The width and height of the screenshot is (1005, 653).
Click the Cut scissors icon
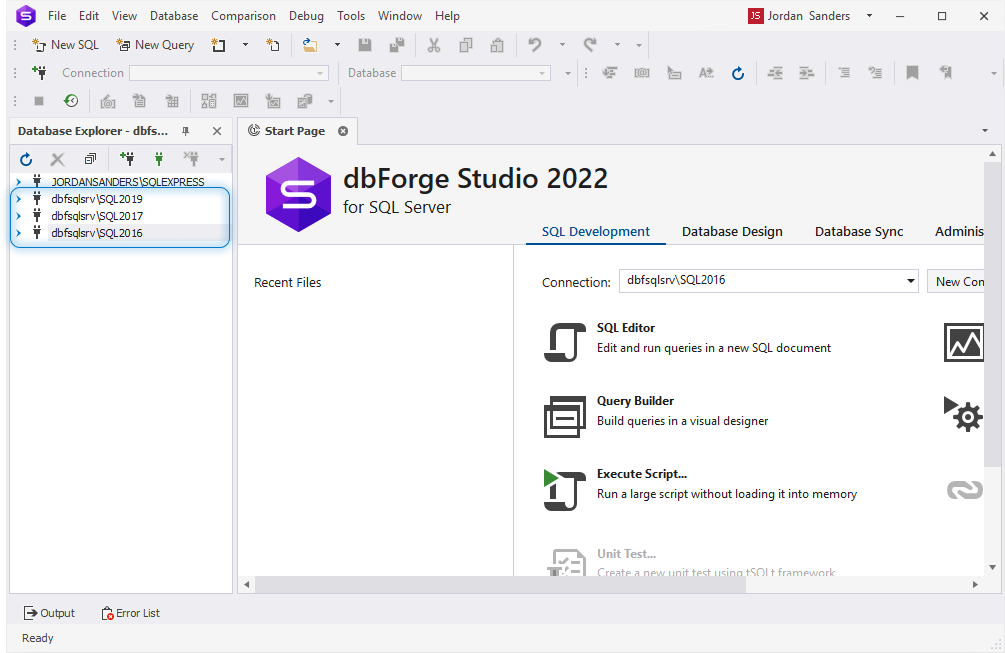click(434, 45)
